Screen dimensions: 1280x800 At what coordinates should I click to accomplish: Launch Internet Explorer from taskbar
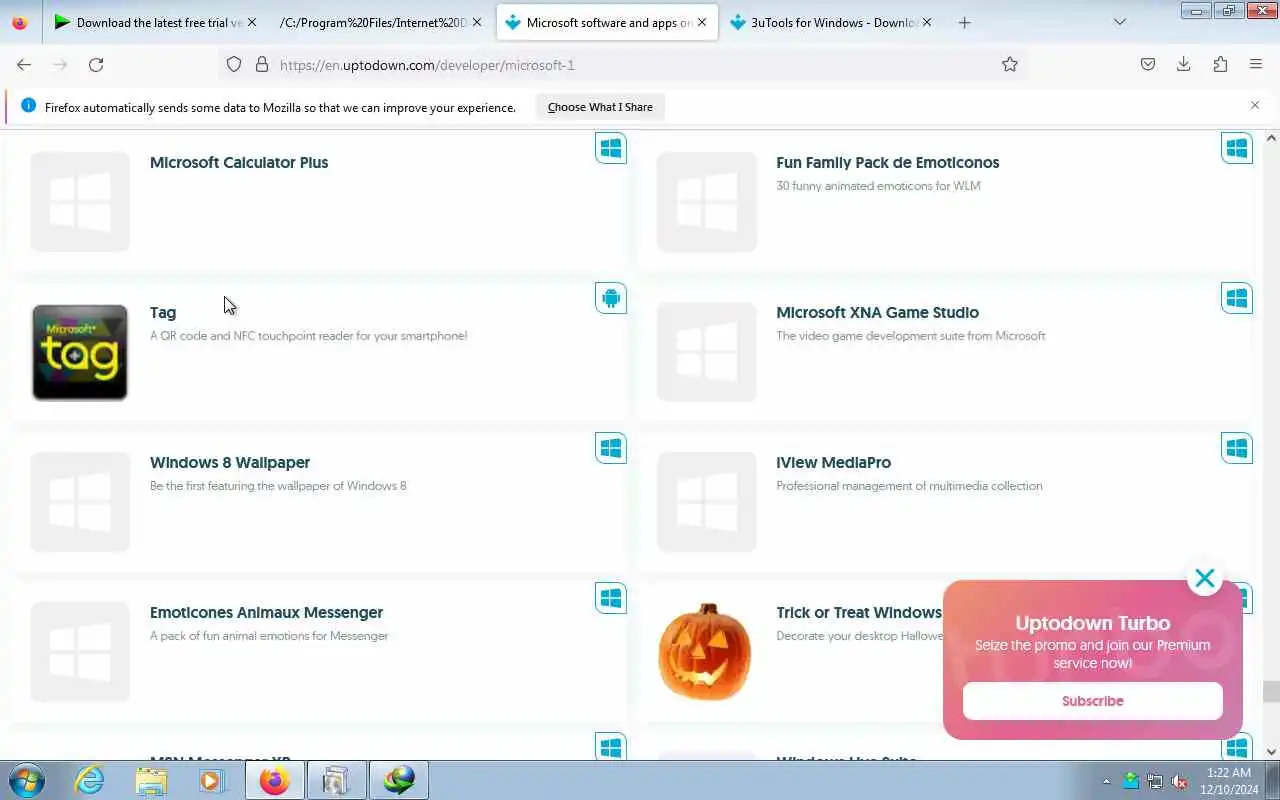pos(90,780)
